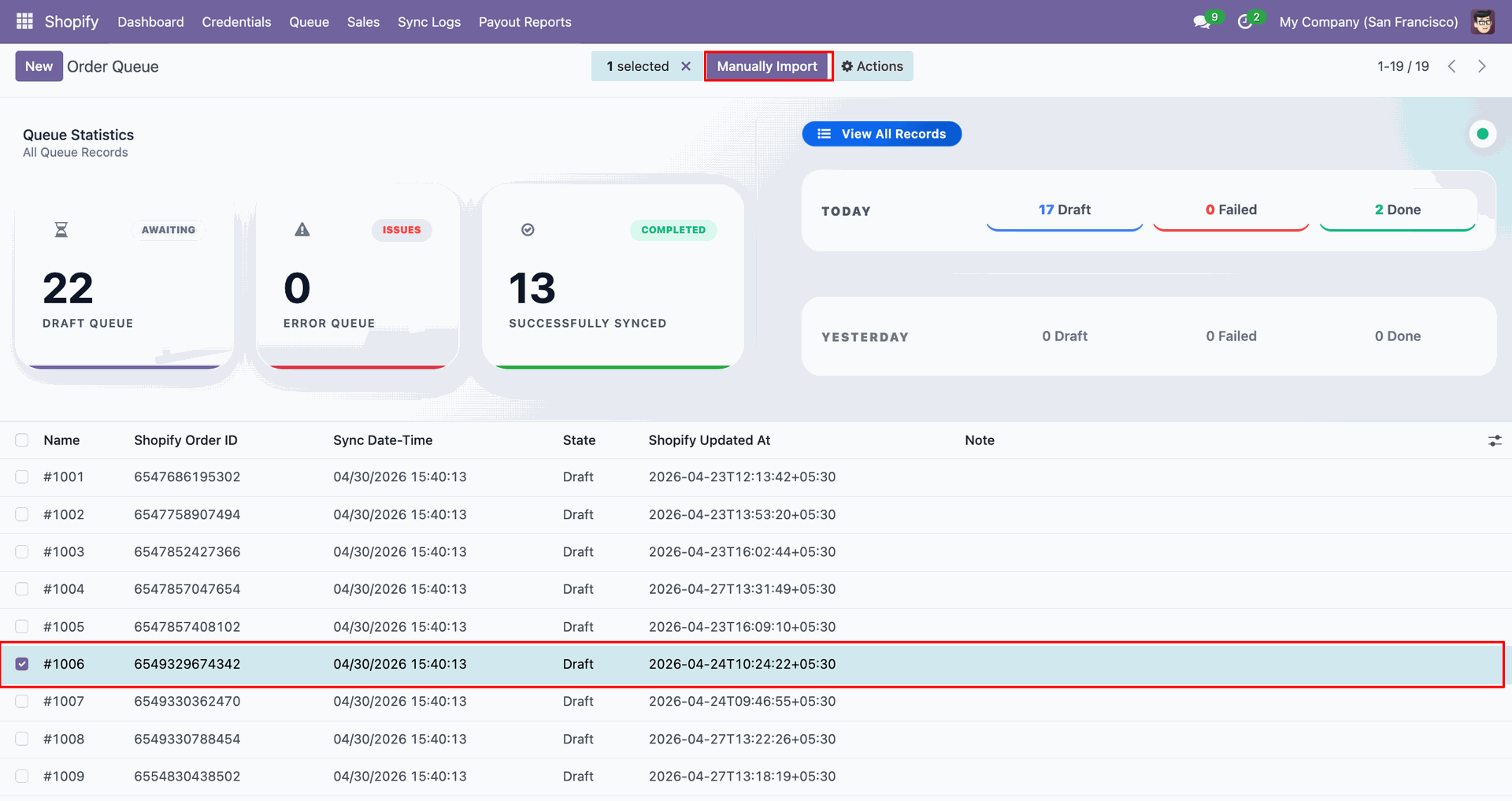Click the check circle on Successfully Synced card

click(x=528, y=230)
